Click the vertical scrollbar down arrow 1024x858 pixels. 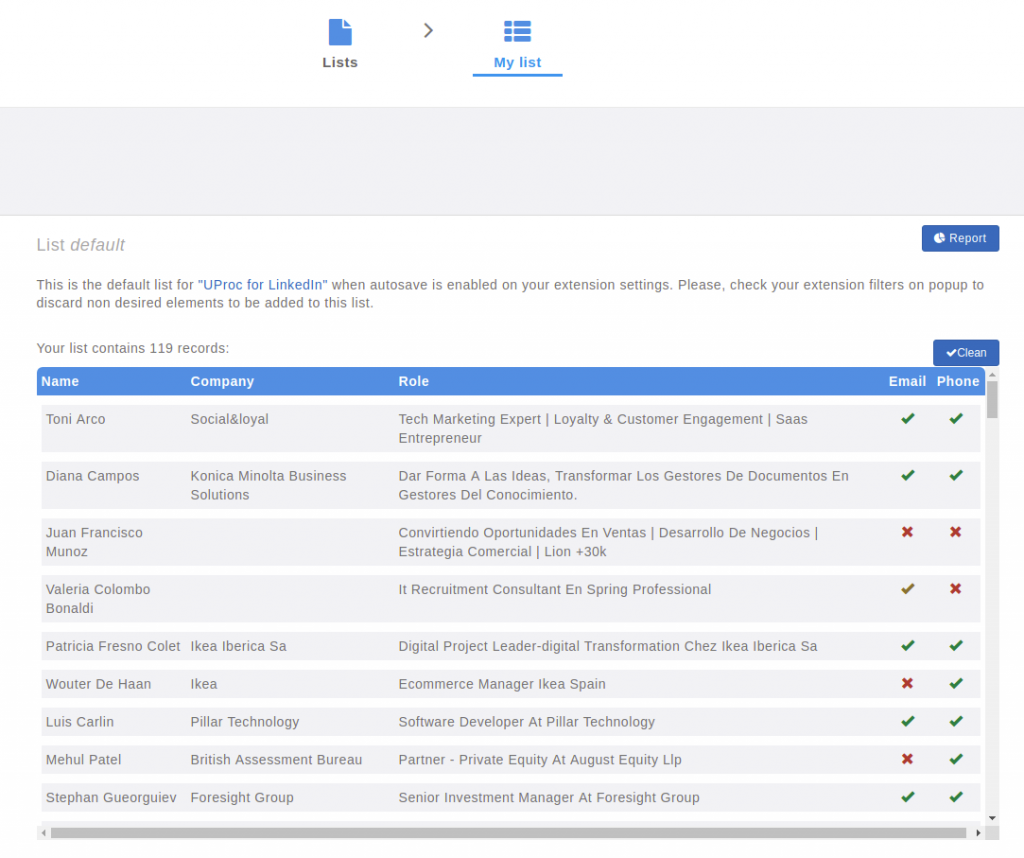[992, 818]
